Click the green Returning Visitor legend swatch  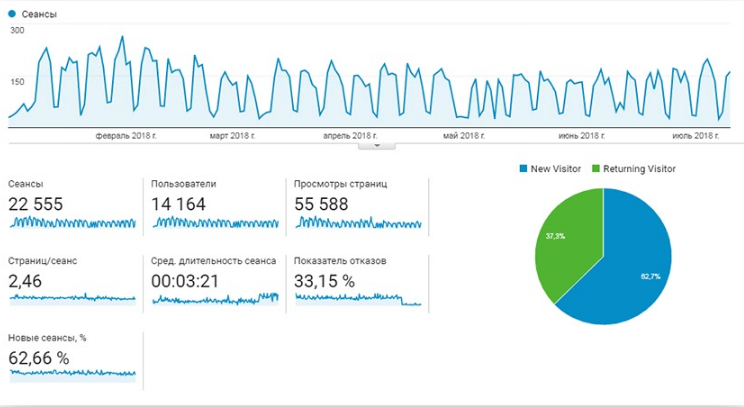(596, 168)
